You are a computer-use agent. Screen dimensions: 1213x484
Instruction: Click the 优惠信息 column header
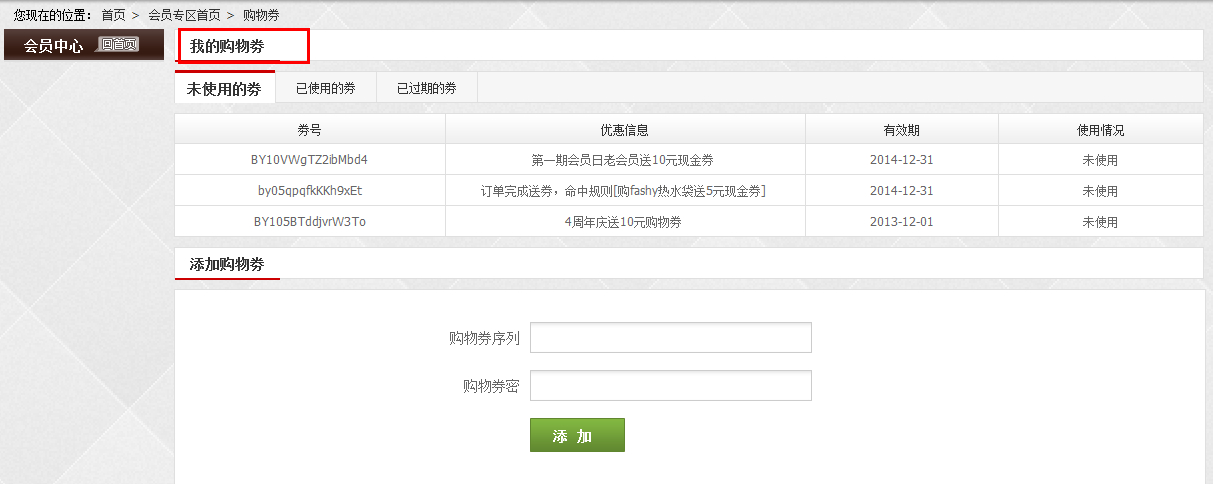624,130
